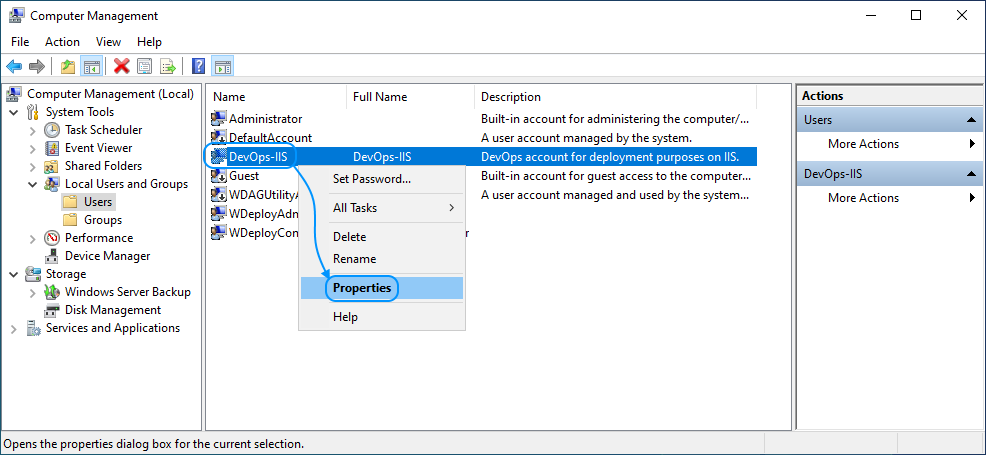The height and width of the screenshot is (455, 986).
Task: Click the Computer Management title bar icon
Action: pos(17,16)
